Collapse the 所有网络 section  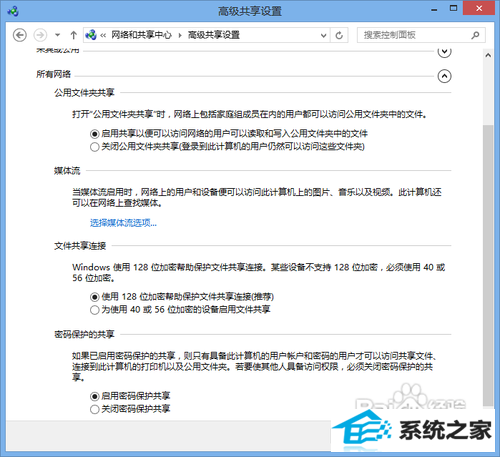(x=444, y=76)
